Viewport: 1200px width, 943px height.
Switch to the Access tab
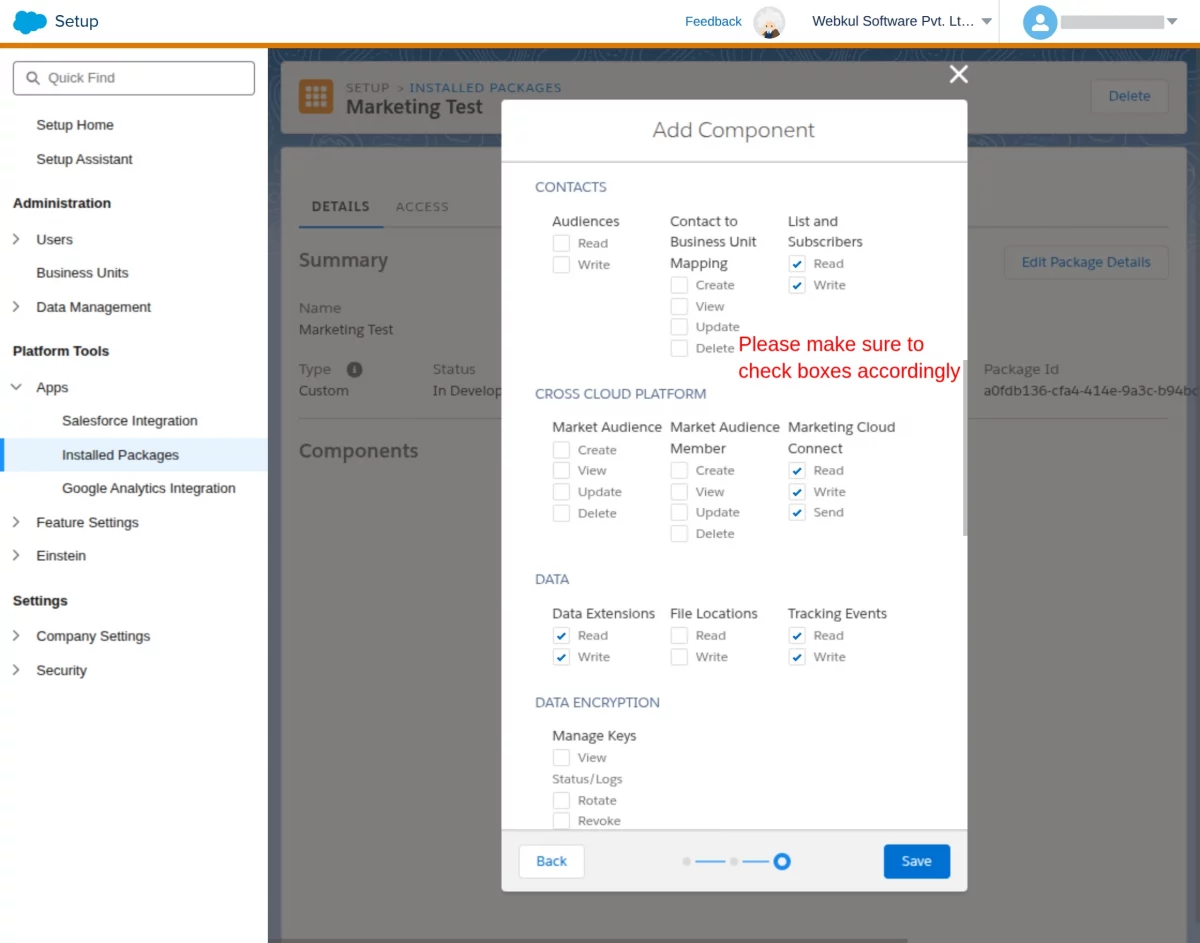422,207
